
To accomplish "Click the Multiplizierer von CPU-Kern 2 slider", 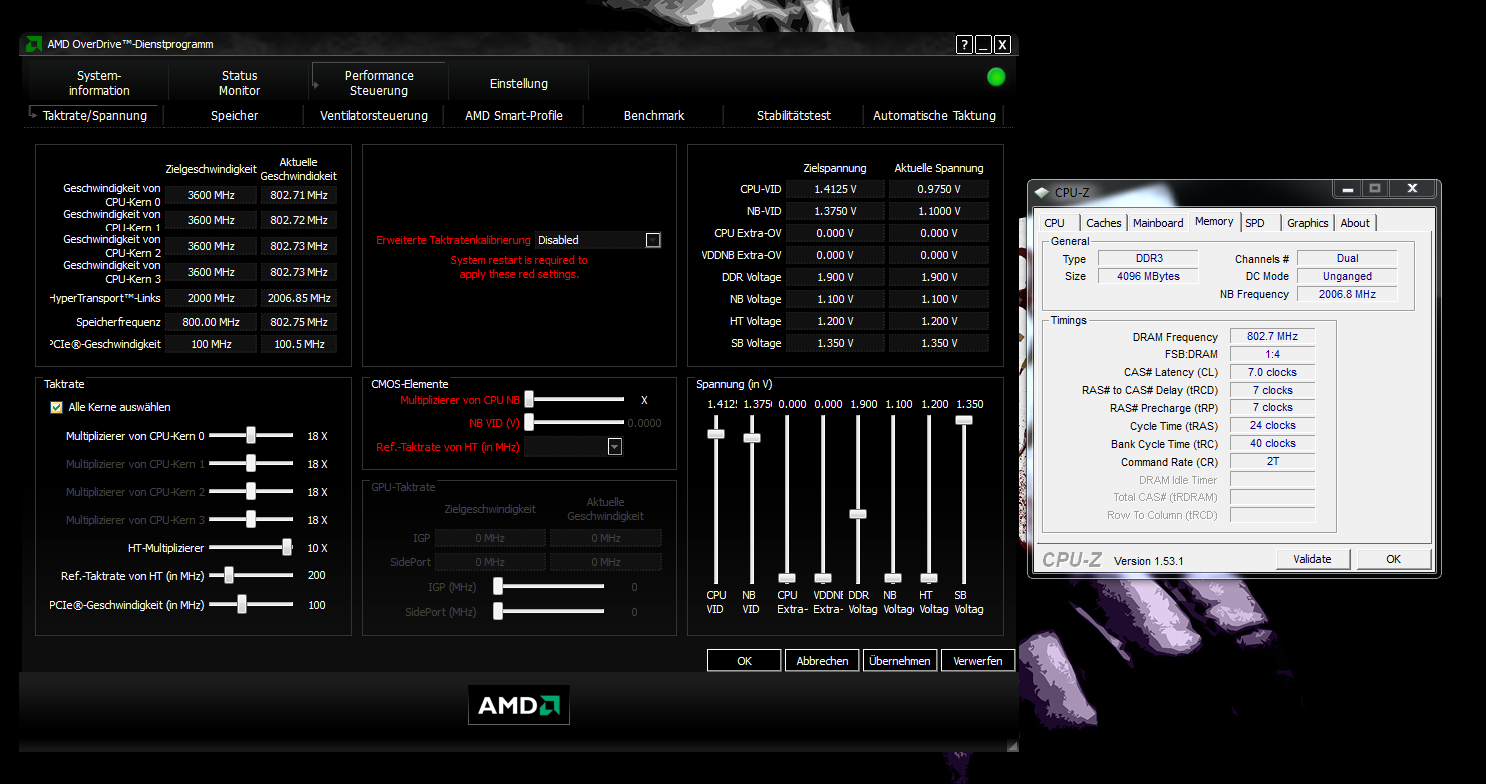I will click(x=251, y=491).
